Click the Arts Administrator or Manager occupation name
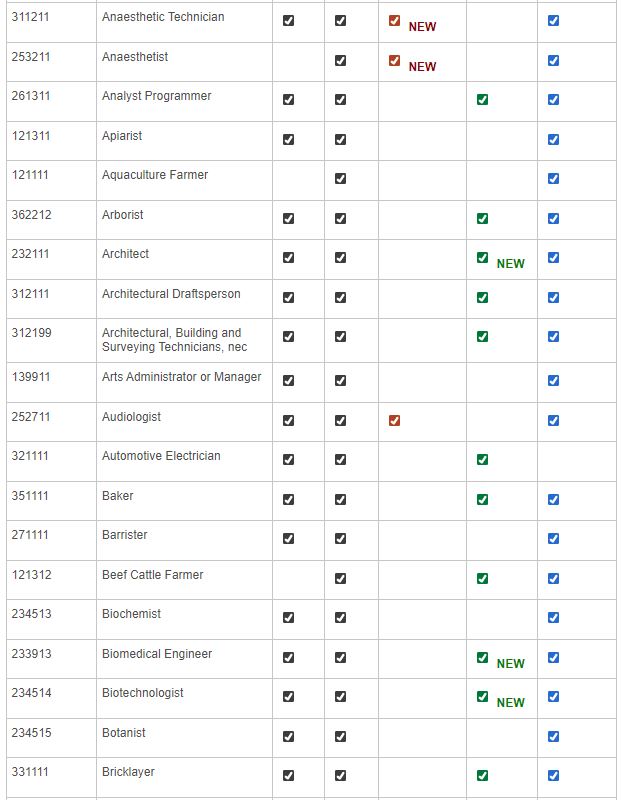The width and height of the screenshot is (622, 800). 181,377
